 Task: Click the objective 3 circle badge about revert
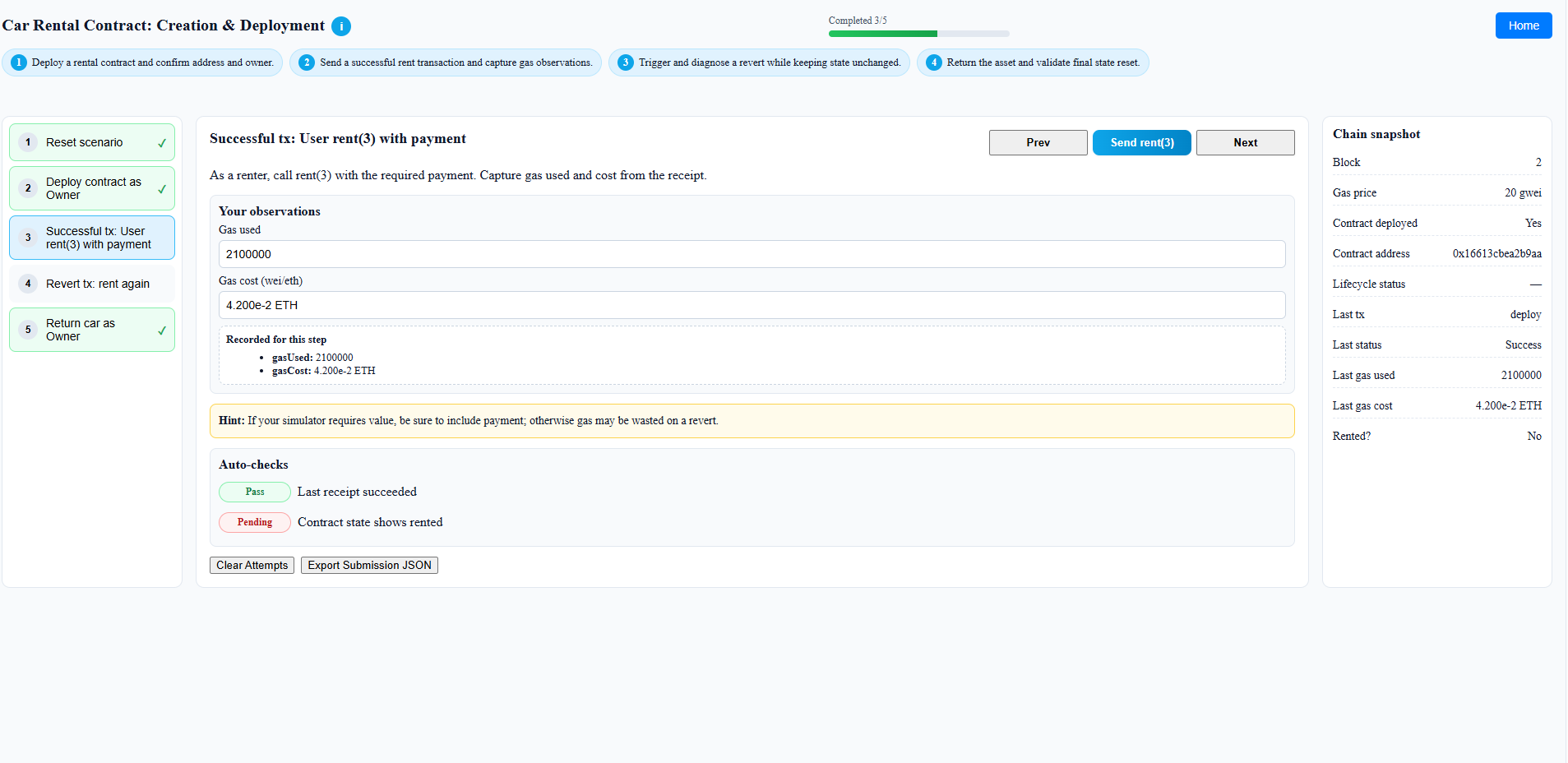tap(626, 62)
